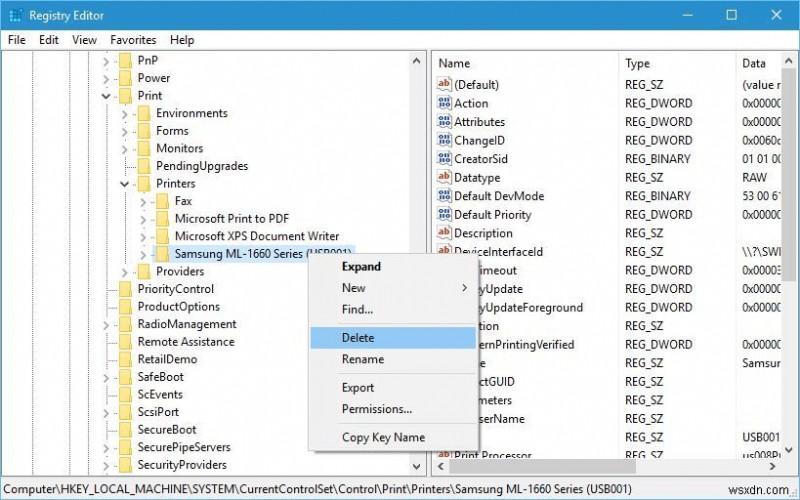Screen dimensions: 800x500
Task: Expand the Fax printer key
Action: (x=143, y=202)
